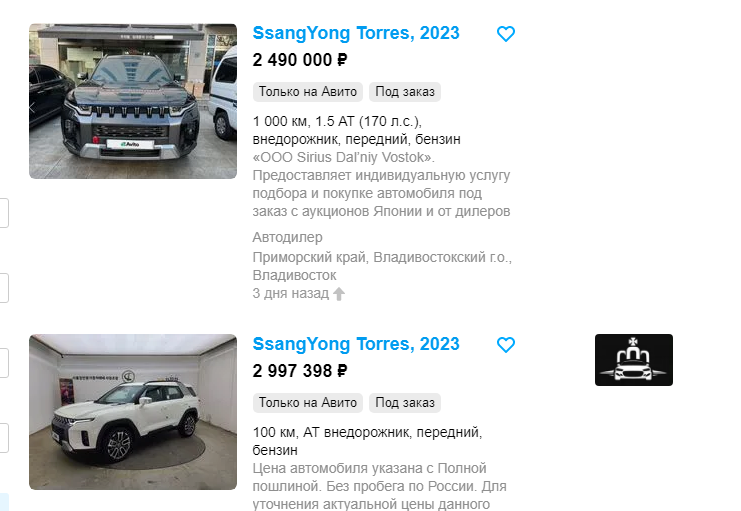Viewport: 741px width, 511px height.
Task: Open first SsangYong Torres, 2023 title link
Action: click(x=356, y=33)
